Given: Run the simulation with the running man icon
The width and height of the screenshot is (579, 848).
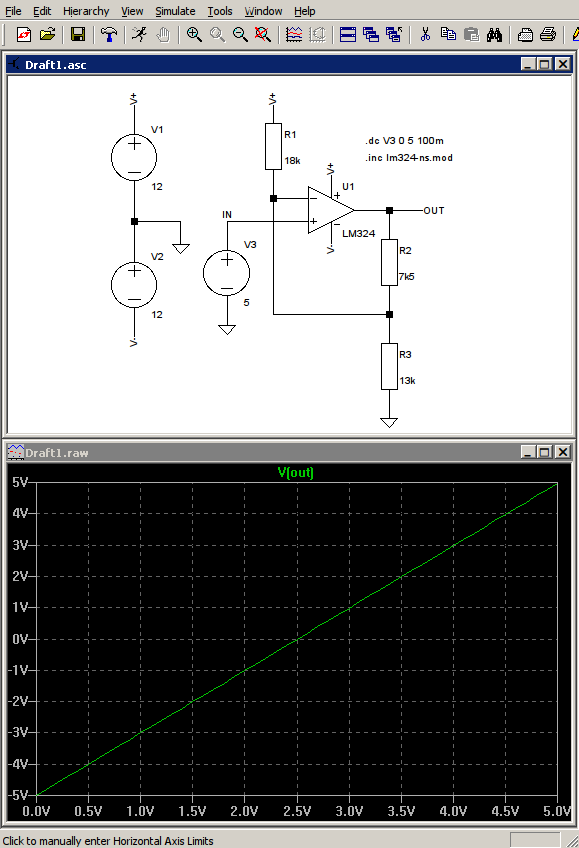Looking at the screenshot, I should [139, 35].
